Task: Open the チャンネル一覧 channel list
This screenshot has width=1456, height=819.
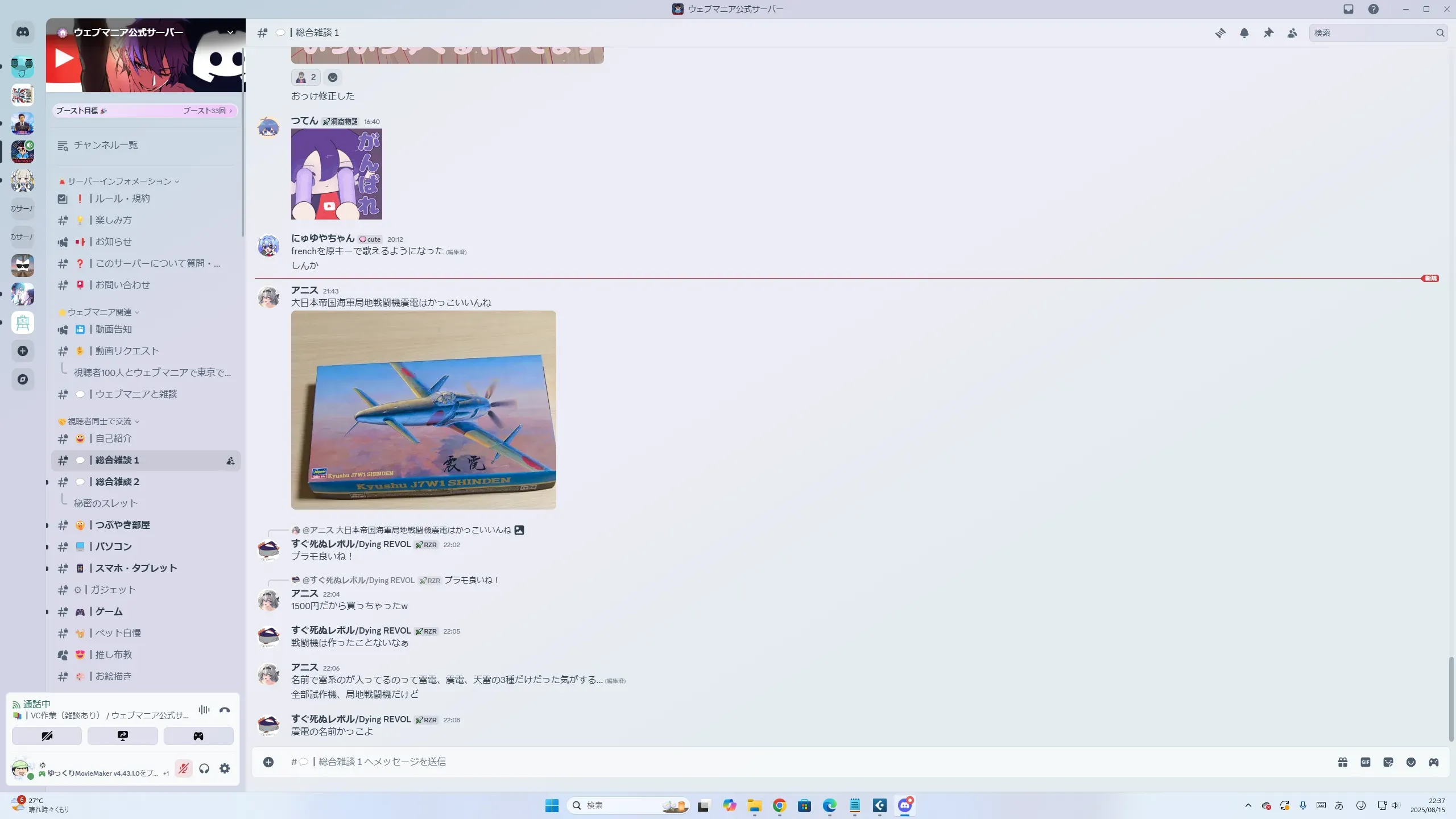Action: tap(106, 146)
